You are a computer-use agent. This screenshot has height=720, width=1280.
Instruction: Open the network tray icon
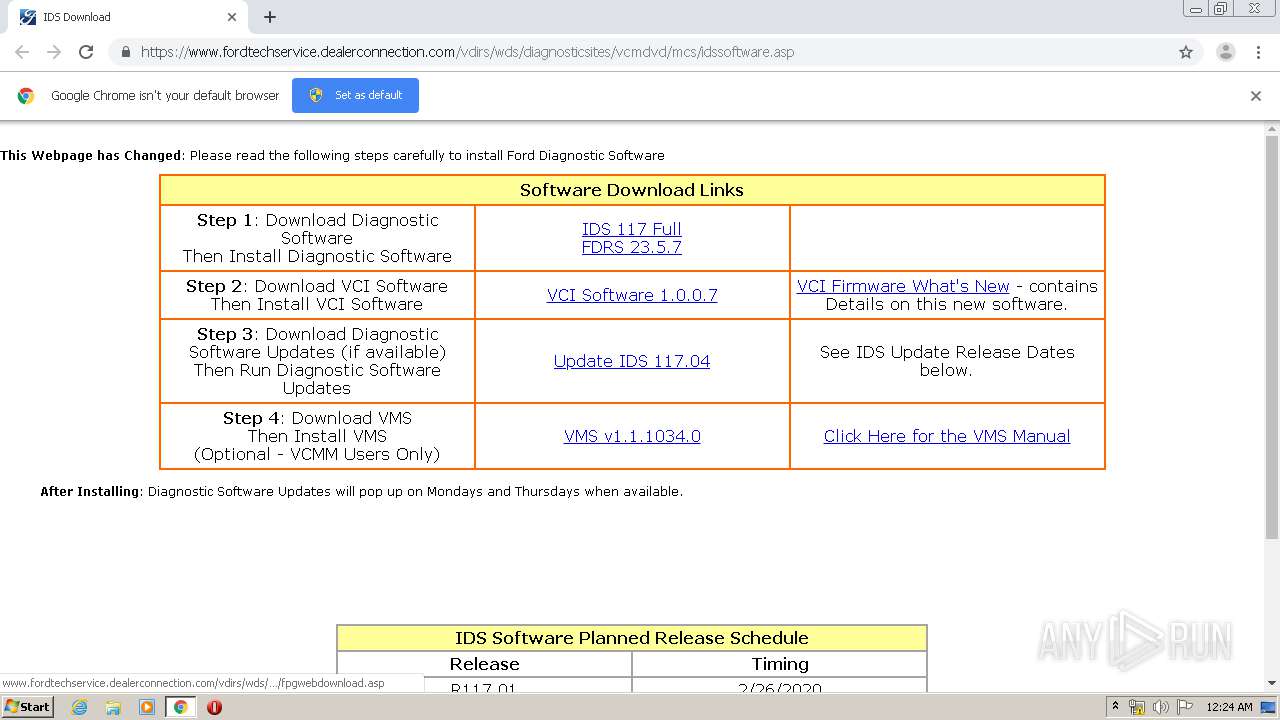tap(1137, 707)
